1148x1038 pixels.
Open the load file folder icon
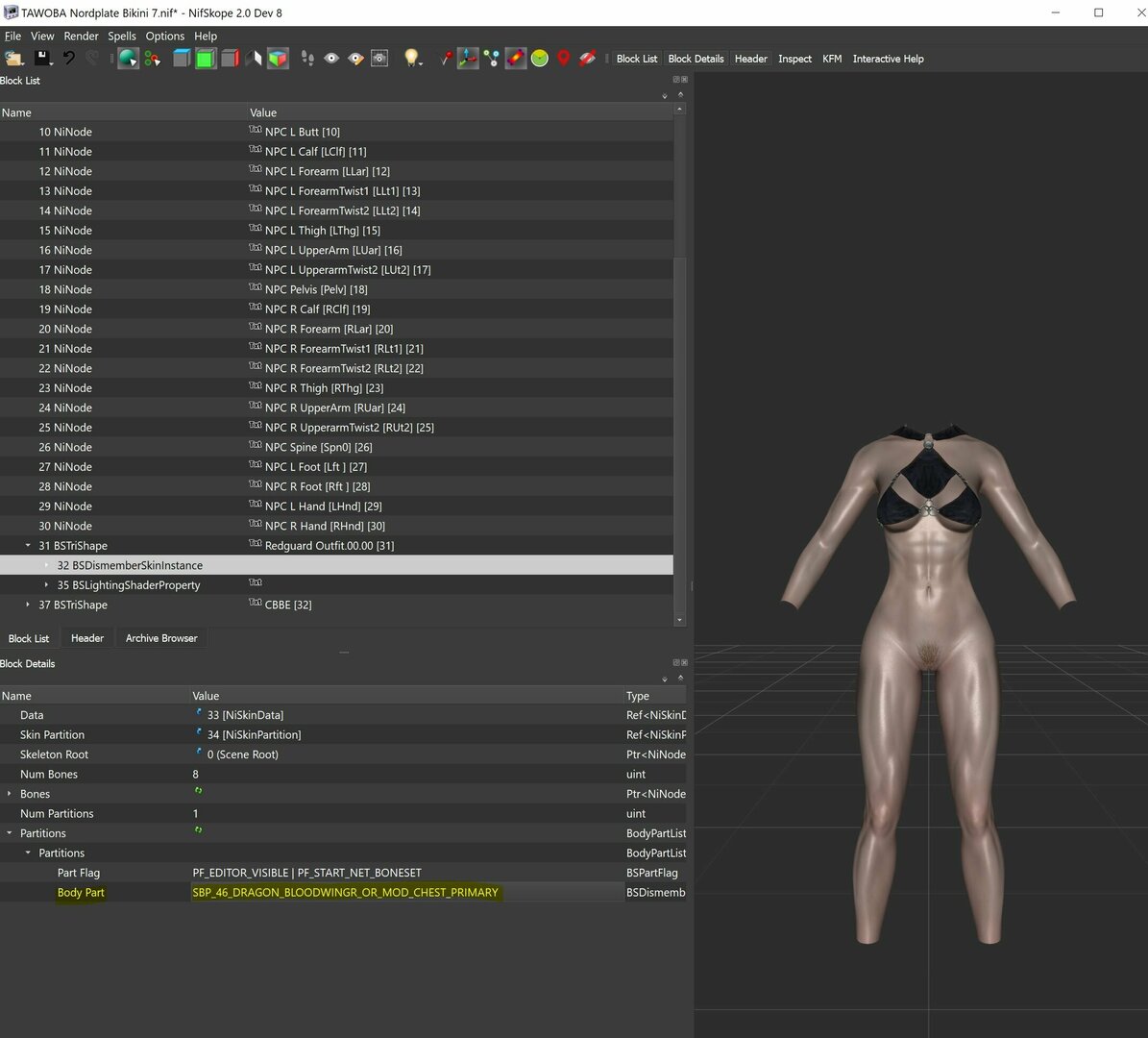13,59
